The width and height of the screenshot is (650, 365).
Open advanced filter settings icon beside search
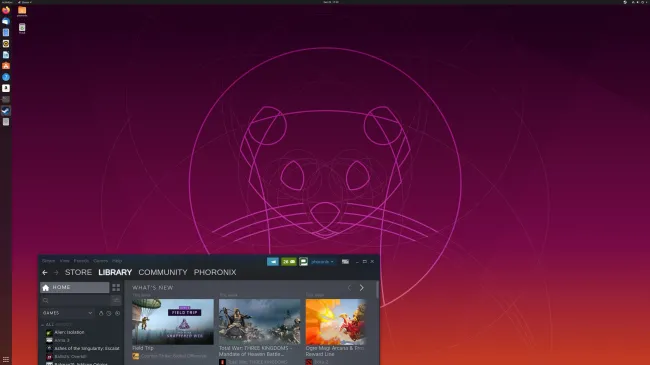pos(116,300)
